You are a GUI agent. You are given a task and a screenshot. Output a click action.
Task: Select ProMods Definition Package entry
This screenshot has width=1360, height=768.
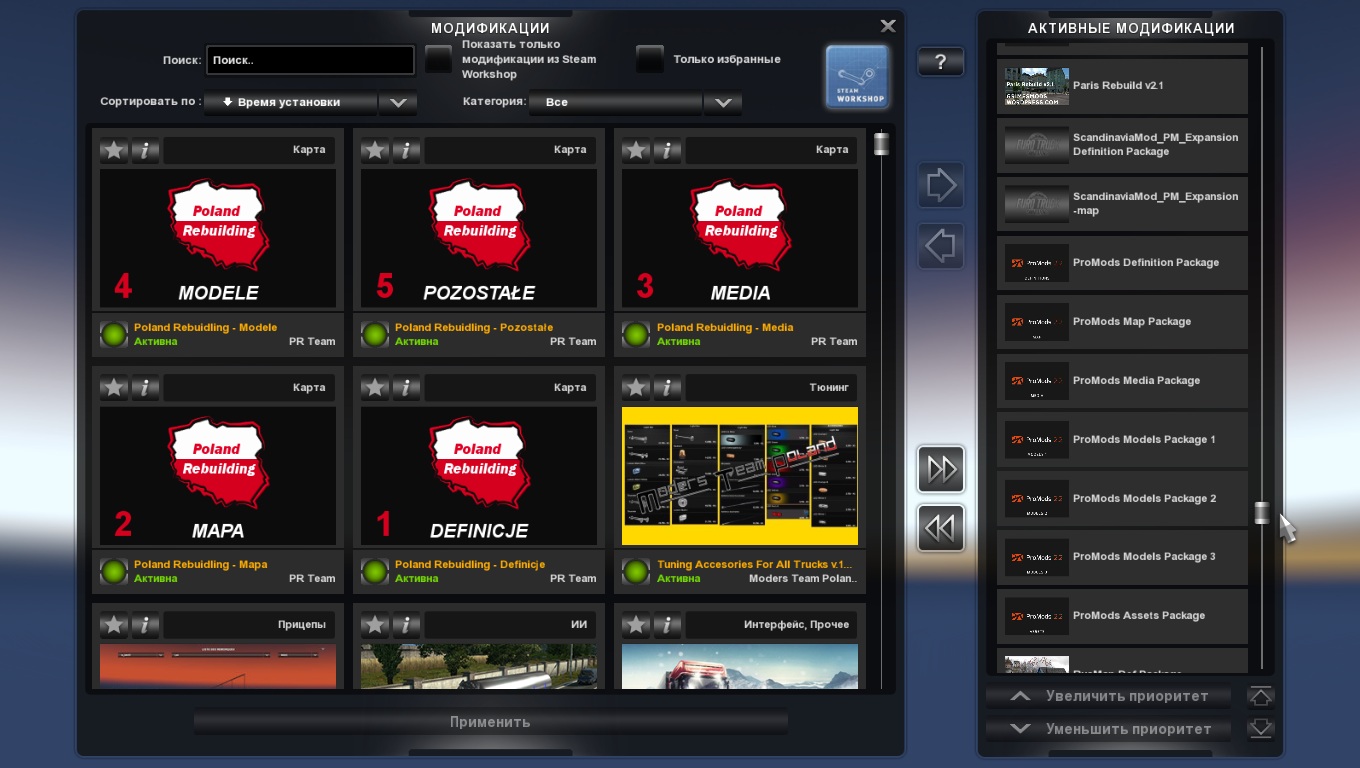(x=1122, y=263)
